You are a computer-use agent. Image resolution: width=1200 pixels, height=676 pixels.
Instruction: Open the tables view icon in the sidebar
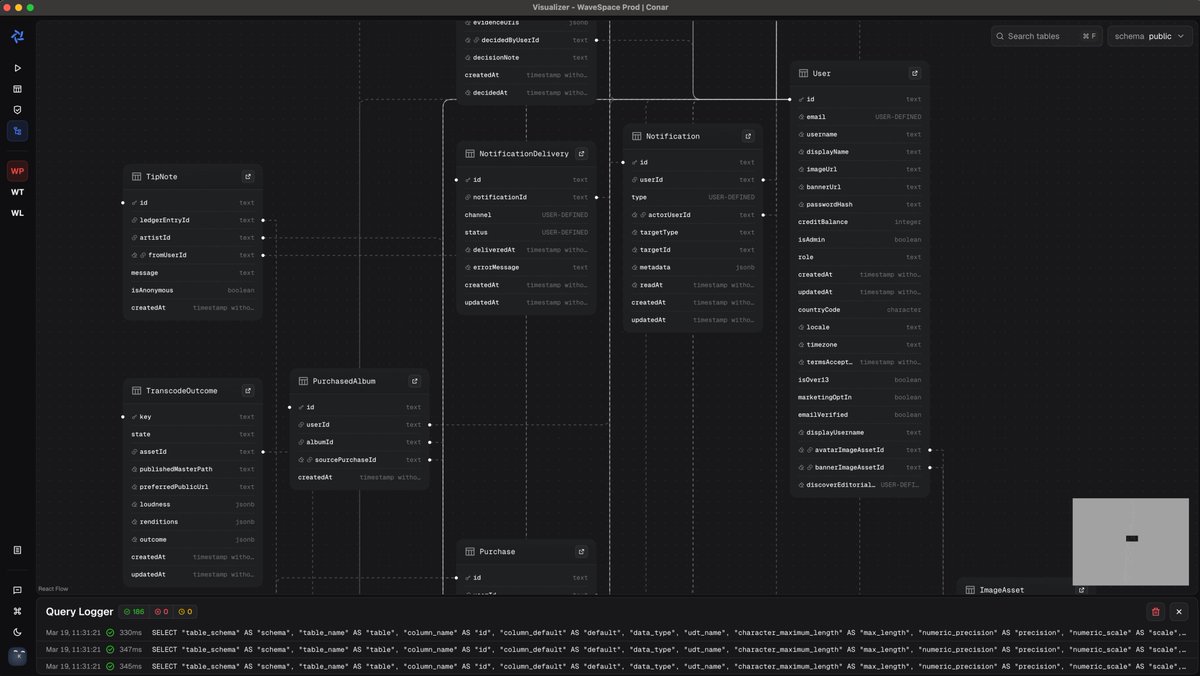[x=17, y=89]
